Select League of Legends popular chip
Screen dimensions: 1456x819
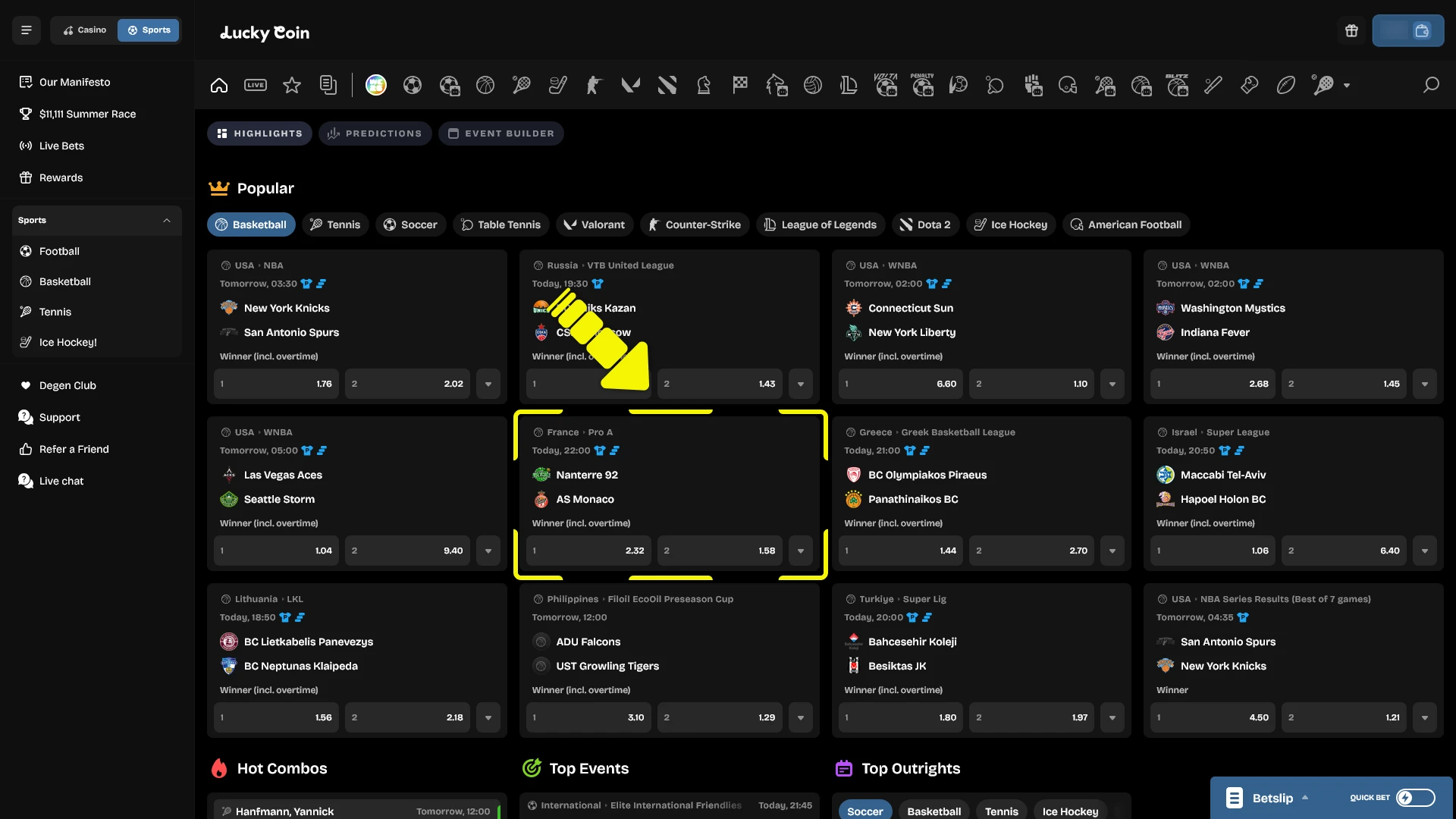click(x=821, y=224)
